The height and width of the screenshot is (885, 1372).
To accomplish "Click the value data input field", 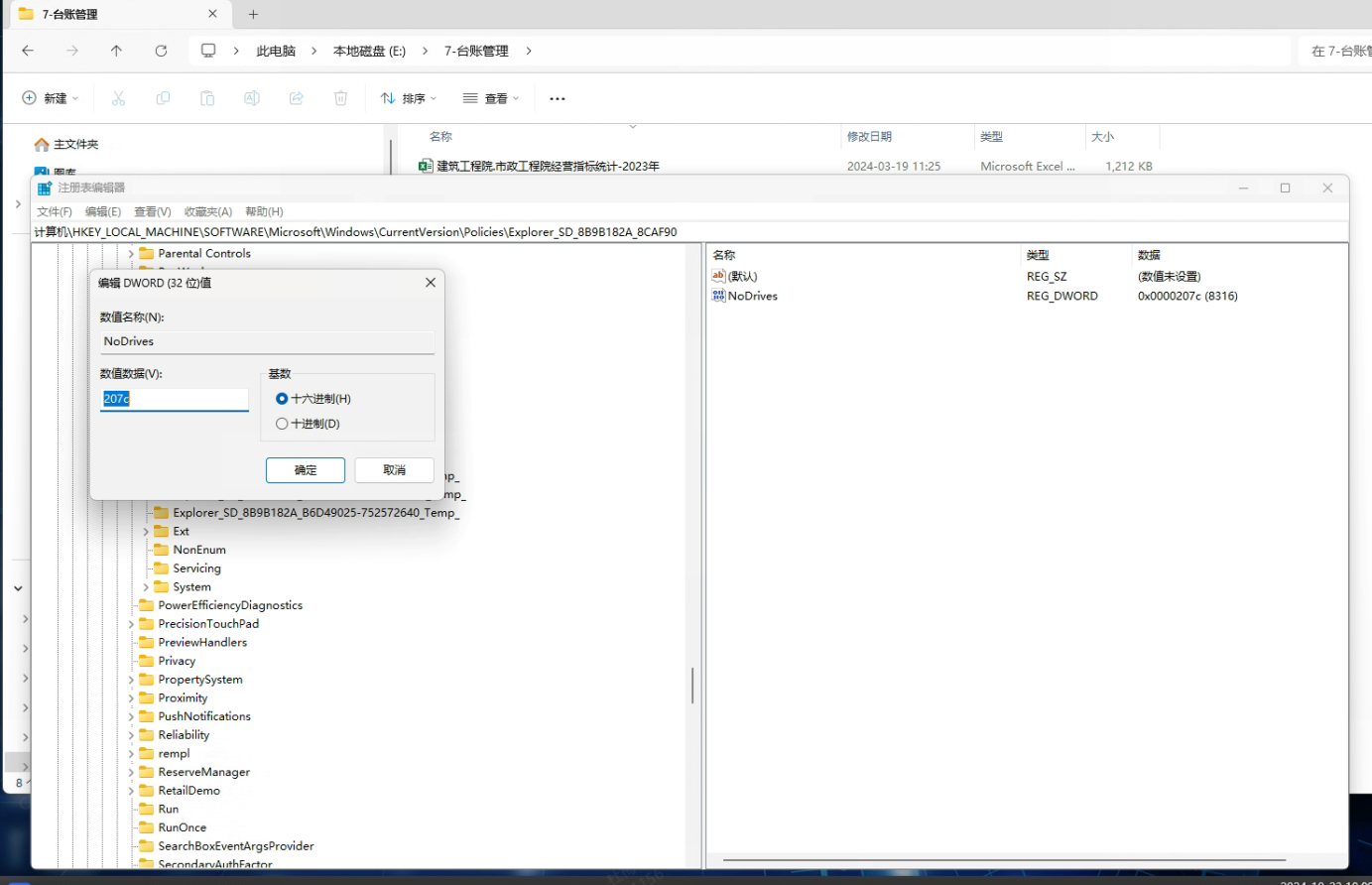I will tap(174, 399).
